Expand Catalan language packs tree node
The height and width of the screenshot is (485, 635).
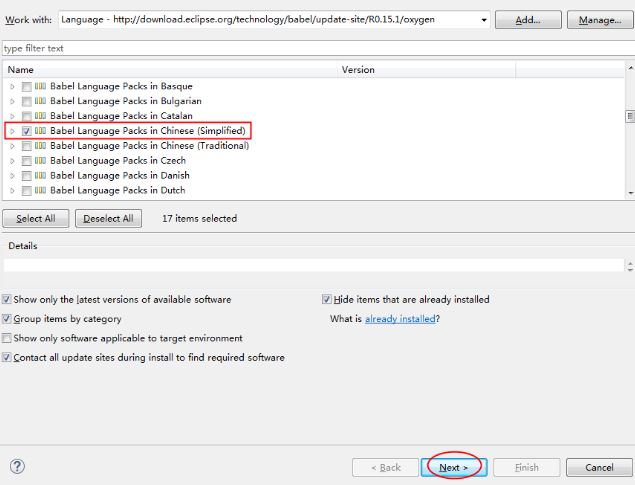13,116
